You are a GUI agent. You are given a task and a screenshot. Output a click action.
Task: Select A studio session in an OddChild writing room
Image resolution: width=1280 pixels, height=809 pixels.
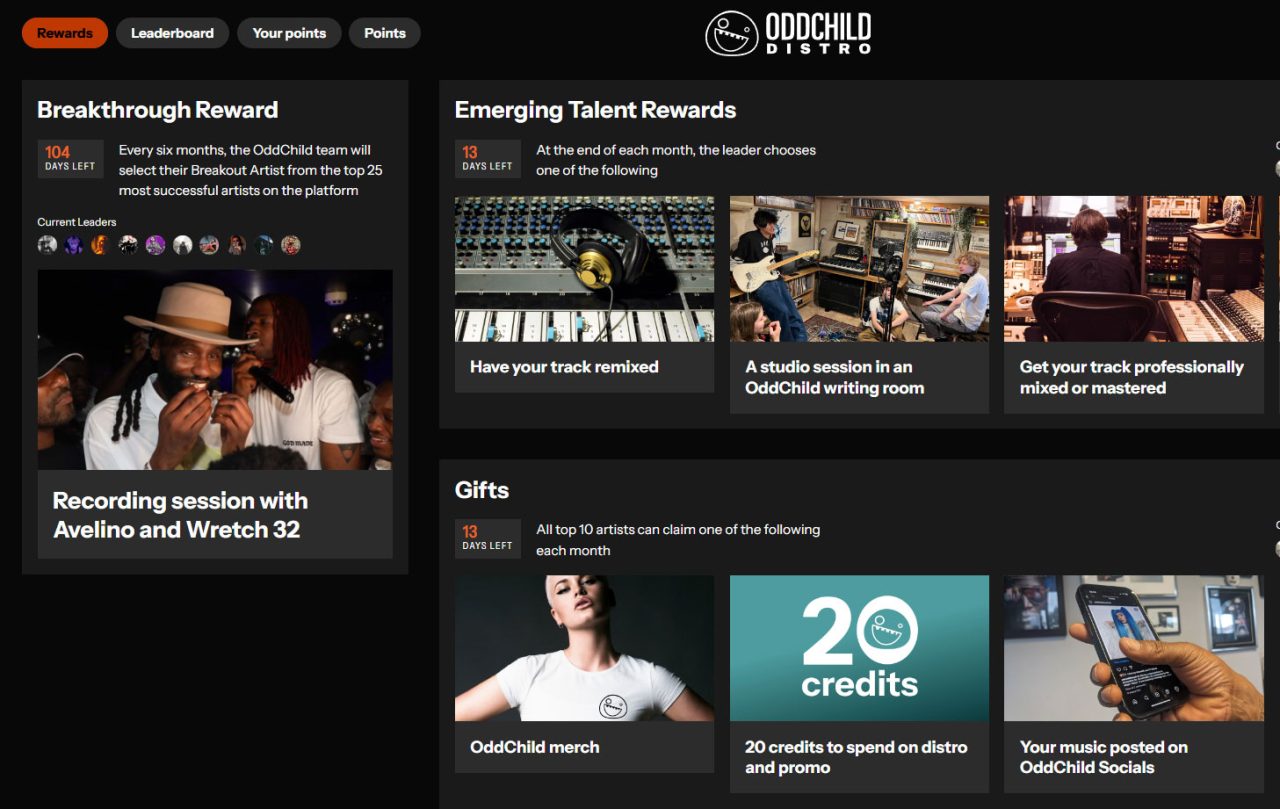click(x=834, y=377)
